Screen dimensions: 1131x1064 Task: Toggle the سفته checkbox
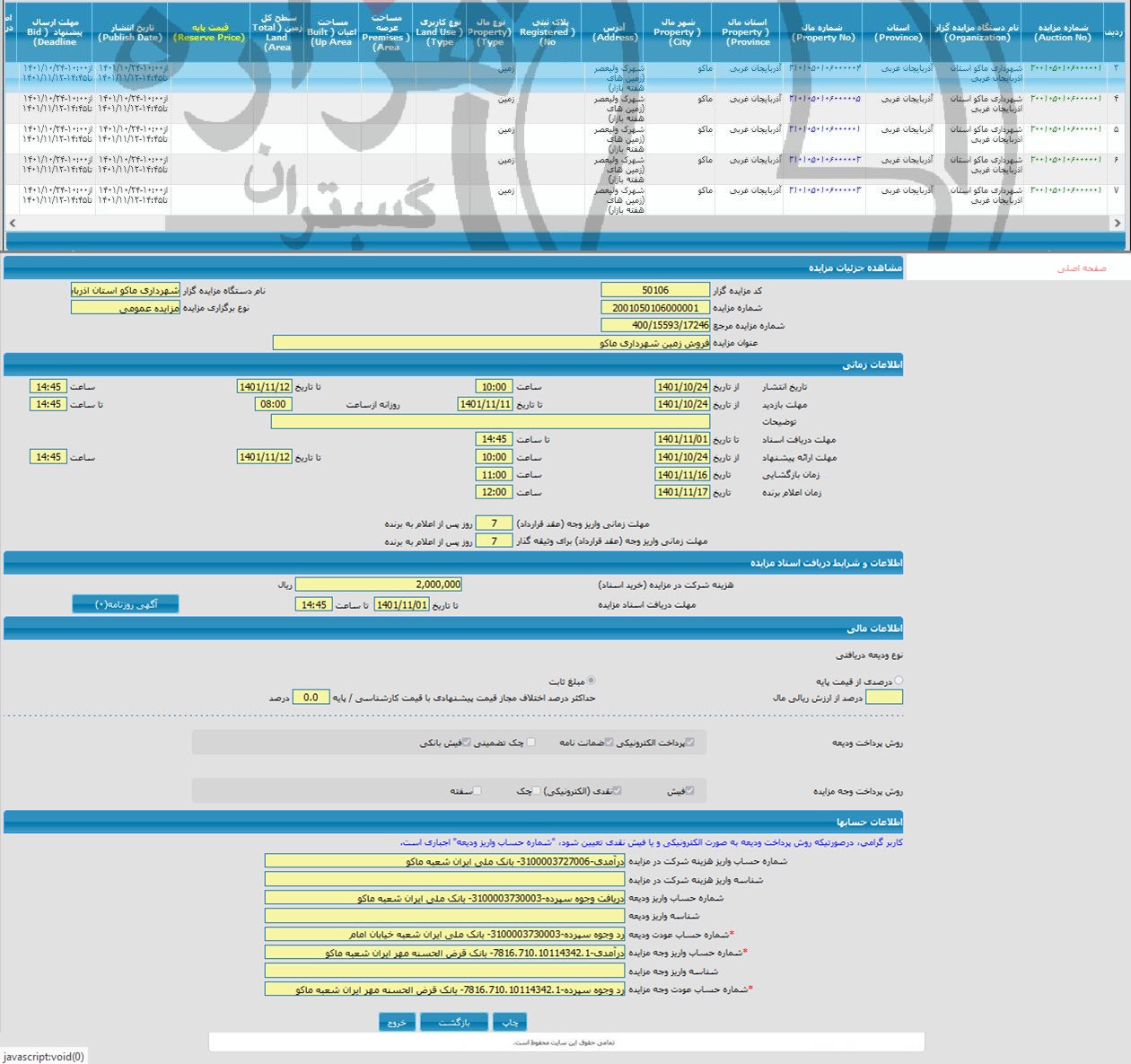[478, 791]
